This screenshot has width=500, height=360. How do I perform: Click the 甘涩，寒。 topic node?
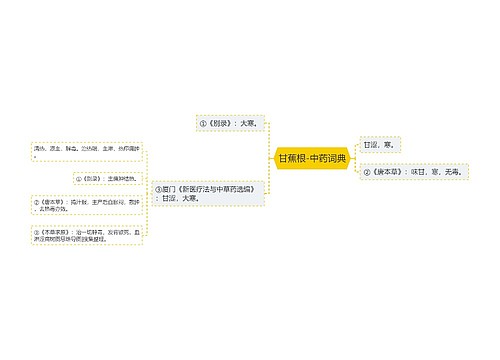coord(380,145)
